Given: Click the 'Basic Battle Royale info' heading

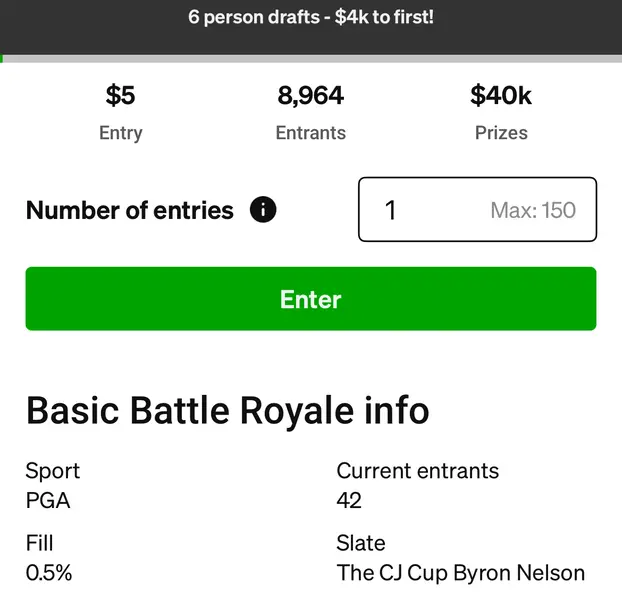Looking at the screenshot, I should 227,410.
